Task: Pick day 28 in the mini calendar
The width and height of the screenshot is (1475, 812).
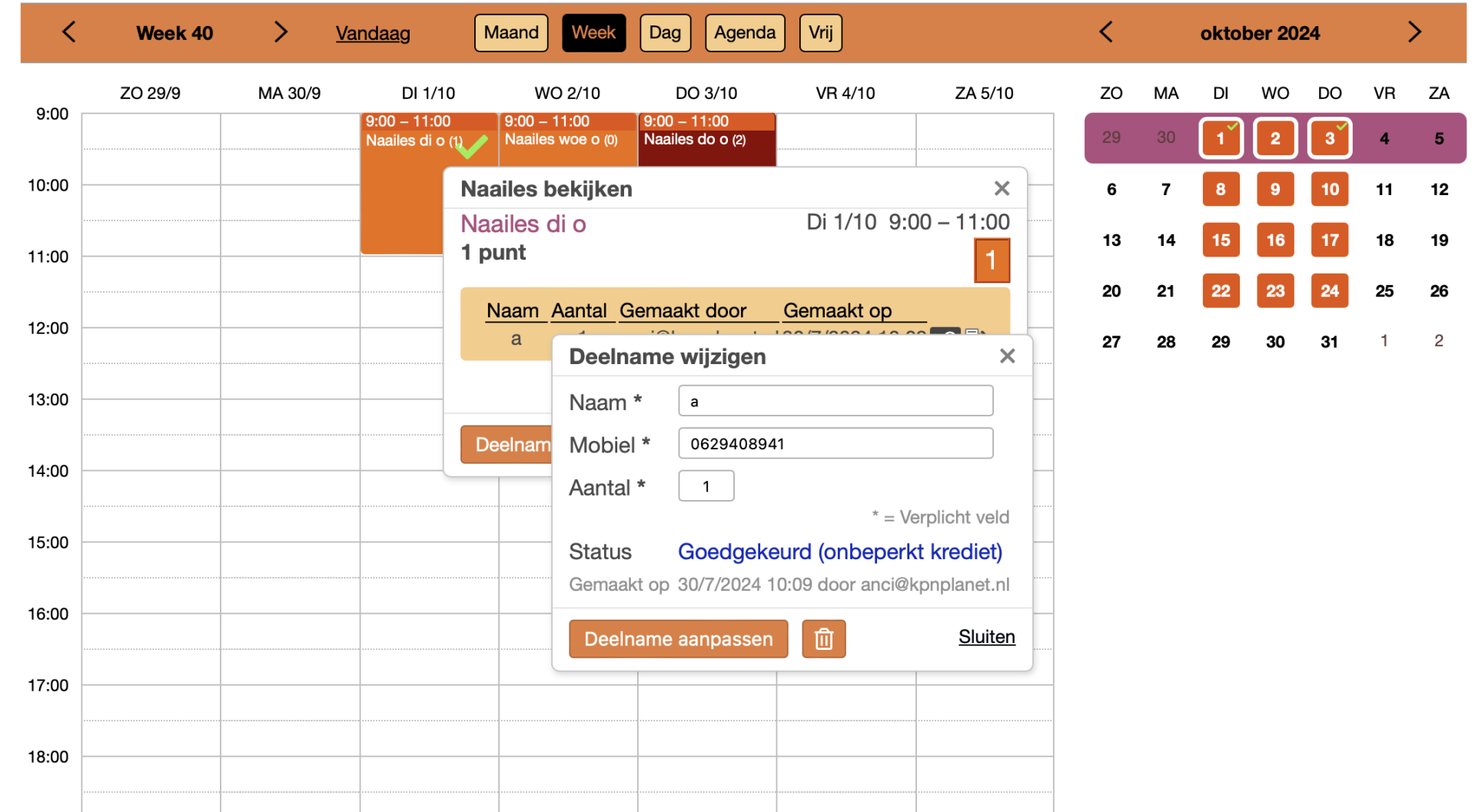Action: coord(1166,342)
